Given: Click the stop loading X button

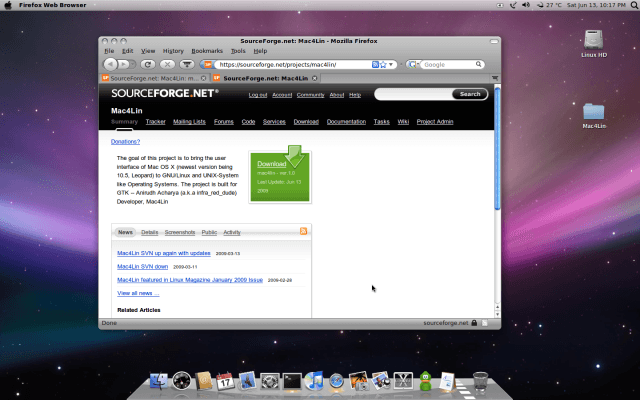Looking at the screenshot, I should (x=167, y=64).
